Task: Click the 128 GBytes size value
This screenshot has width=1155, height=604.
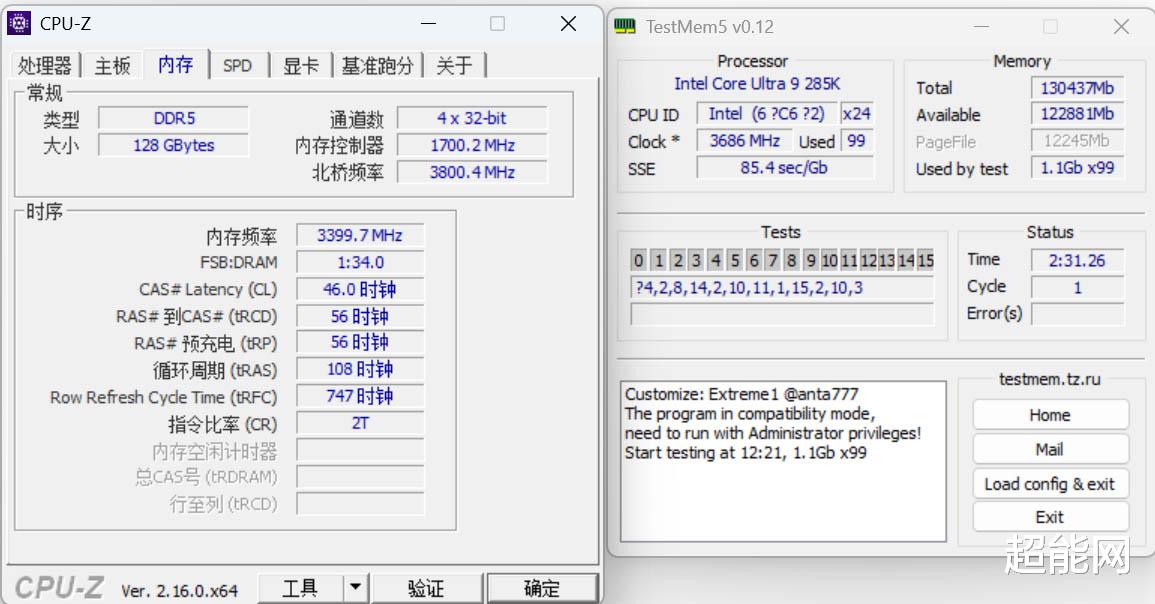Action: click(174, 145)
